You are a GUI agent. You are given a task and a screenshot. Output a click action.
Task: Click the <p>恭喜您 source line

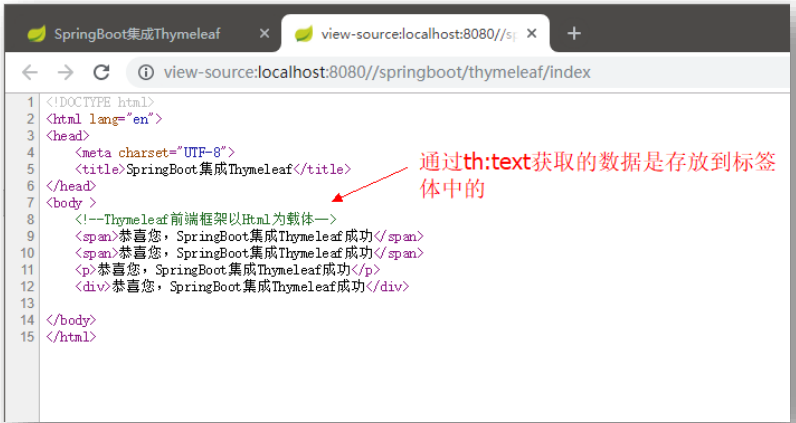pyautogui.click(x=227, y=270)
